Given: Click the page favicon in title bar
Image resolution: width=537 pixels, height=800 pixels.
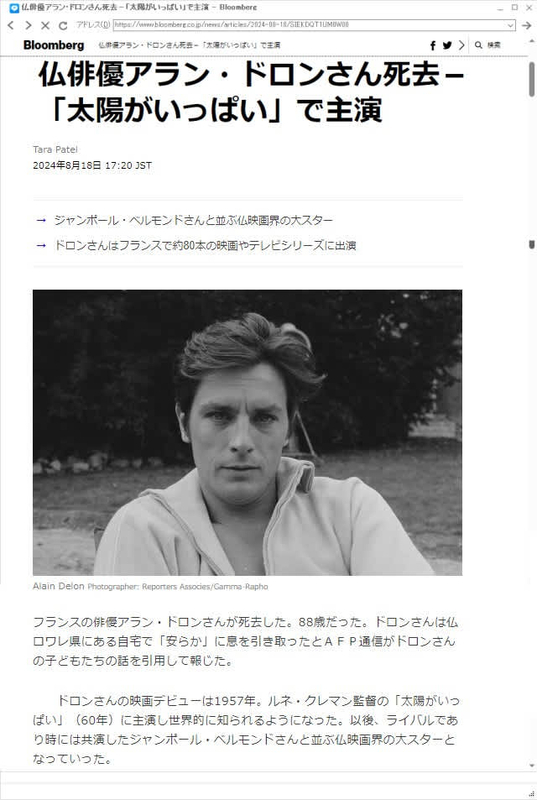Looking at the screenshot, I should tap(14, 8).
